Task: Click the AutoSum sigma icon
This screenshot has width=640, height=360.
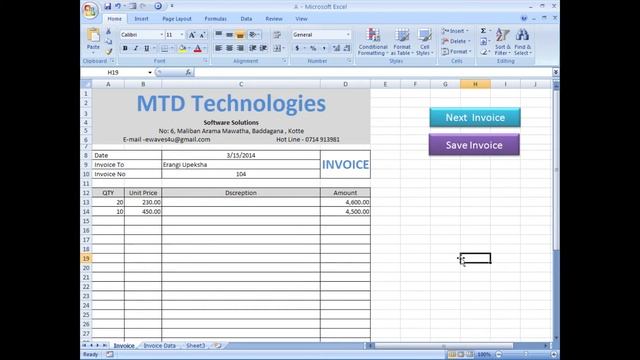Action: 483,31
